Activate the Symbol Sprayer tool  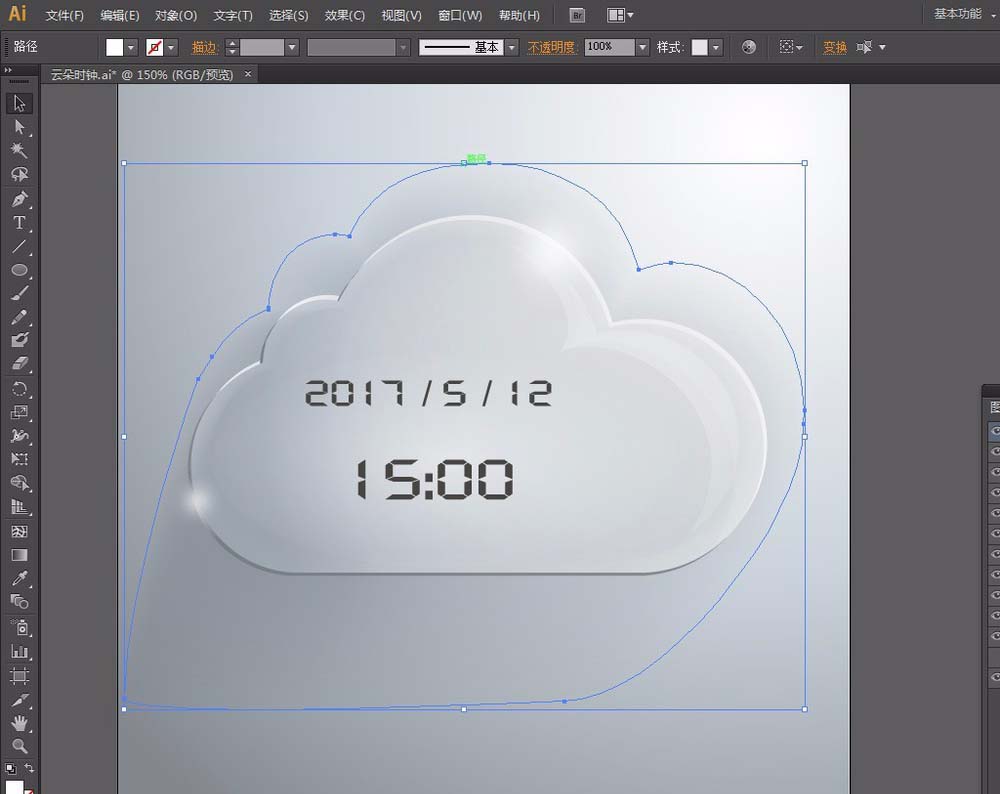pos(19,628)
